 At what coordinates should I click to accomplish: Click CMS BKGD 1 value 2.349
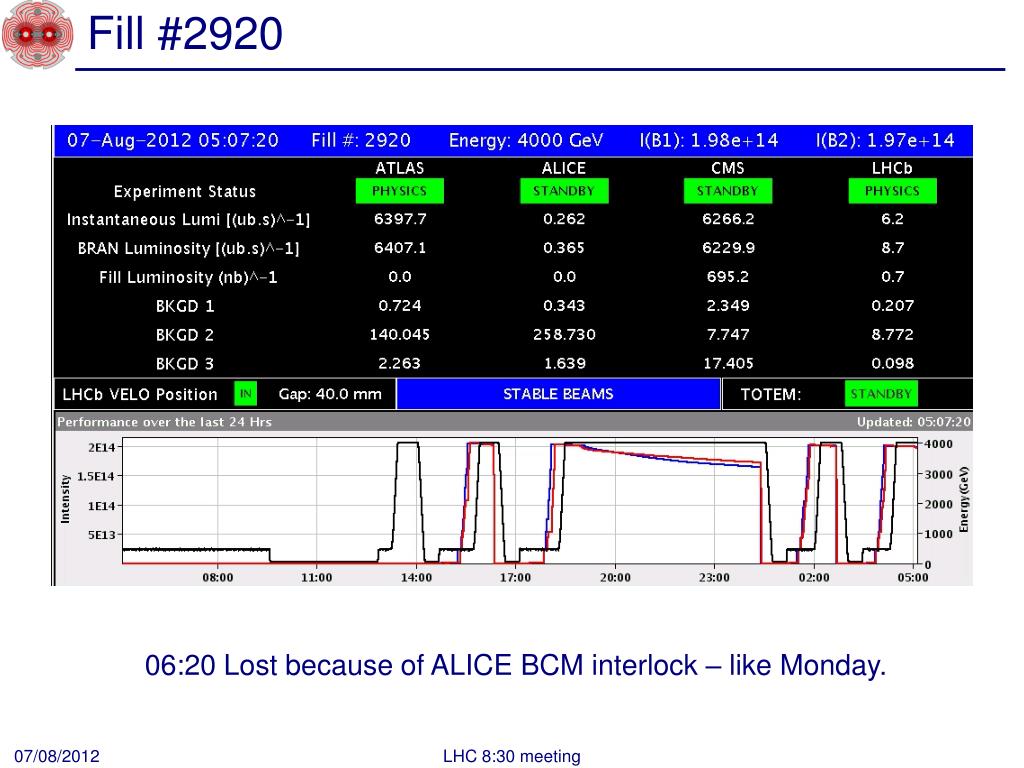(728, 305)
